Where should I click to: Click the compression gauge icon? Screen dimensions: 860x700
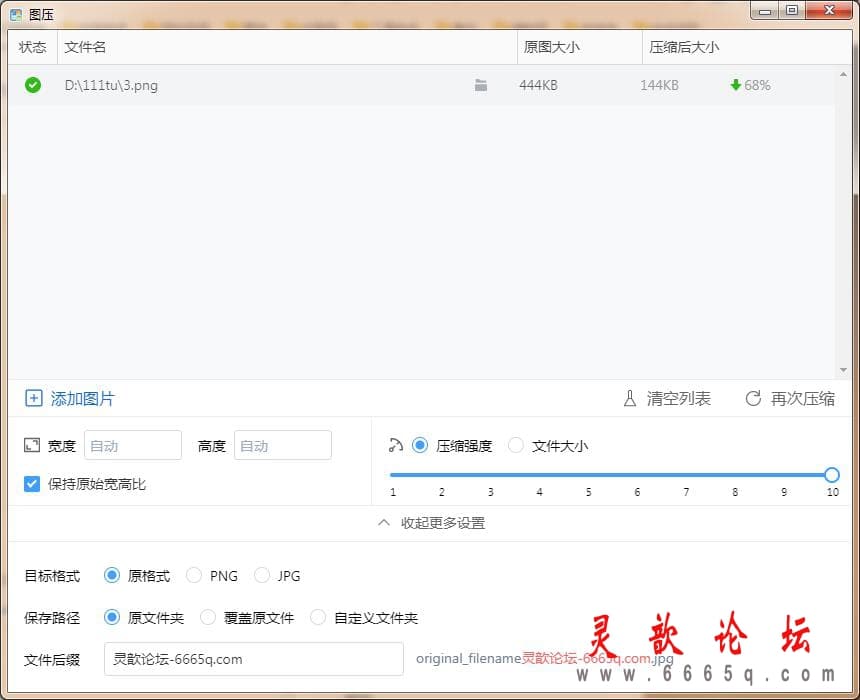tap(395, 445)
